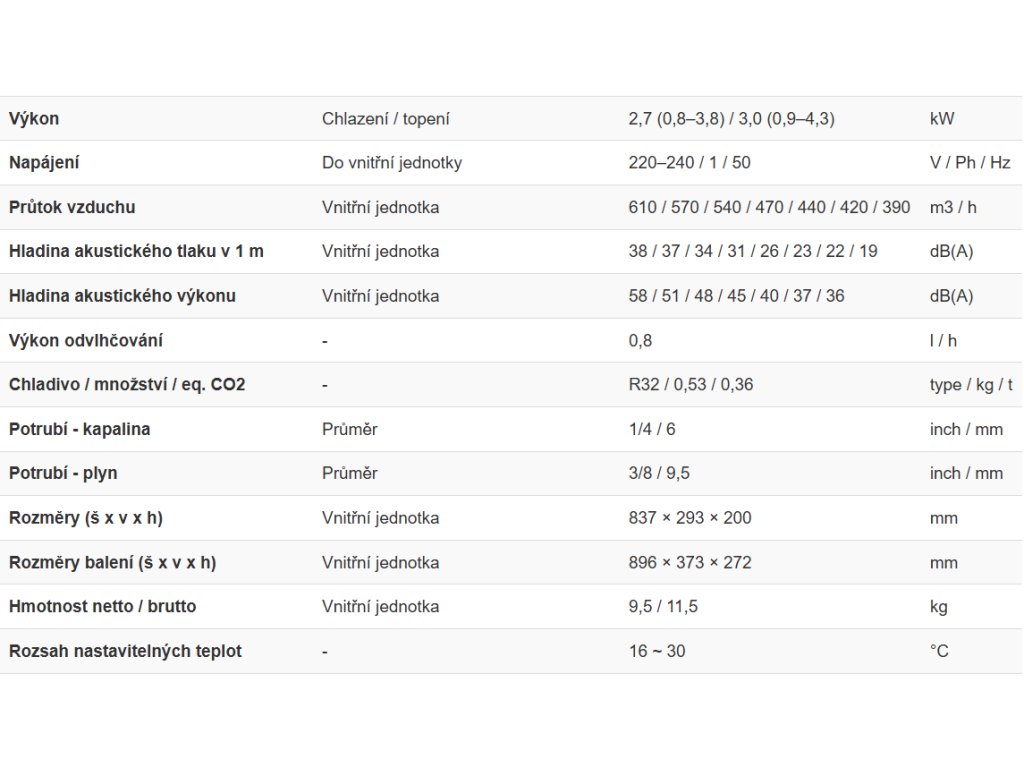Select the "Chlazení / topení" cell
1024x768 pixels.
(x=385, y=119)
